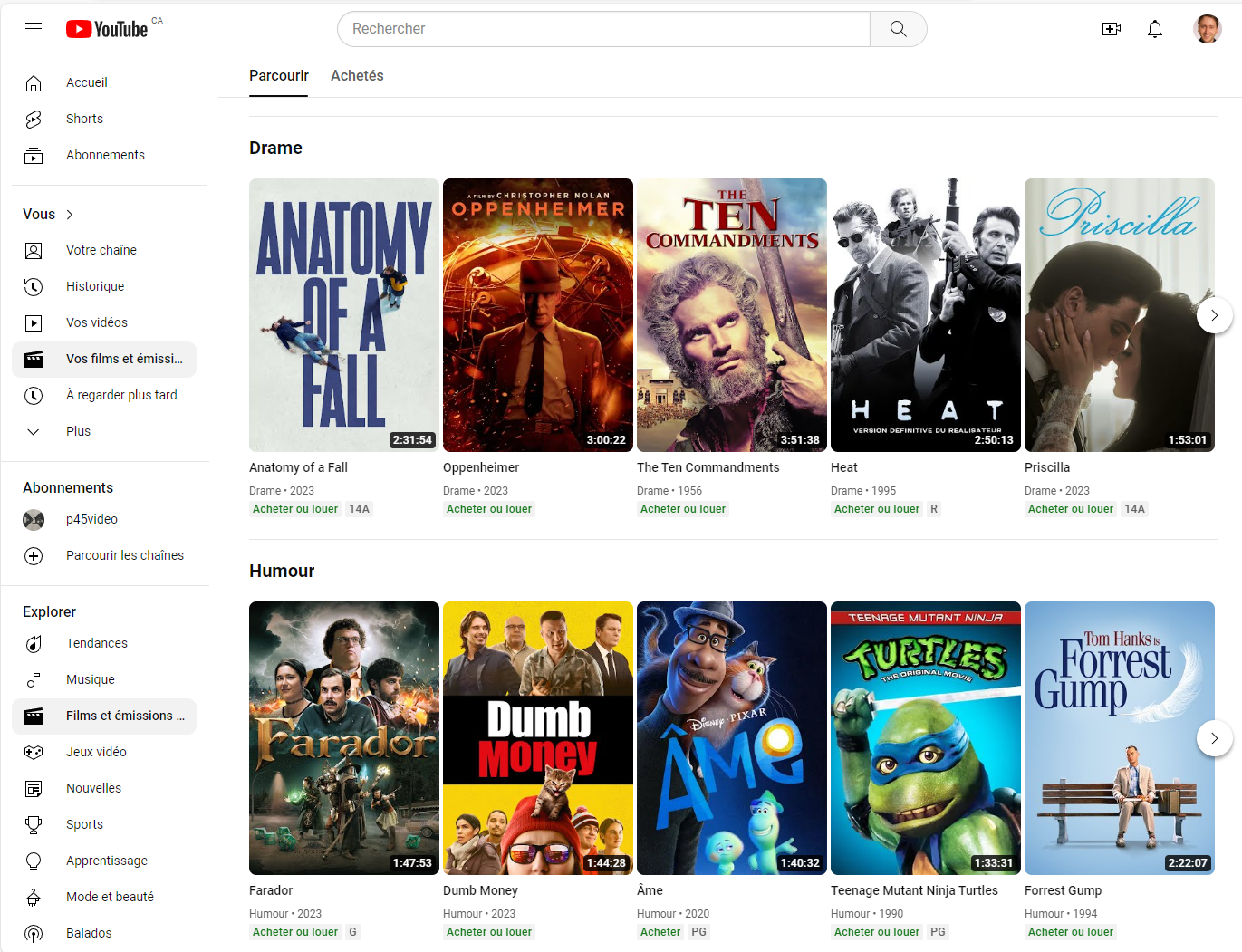Click the Films et émissions clapperboard icon
Image resolution: width=1242 pixels, height=952 pixels.
tap(34, 716)
